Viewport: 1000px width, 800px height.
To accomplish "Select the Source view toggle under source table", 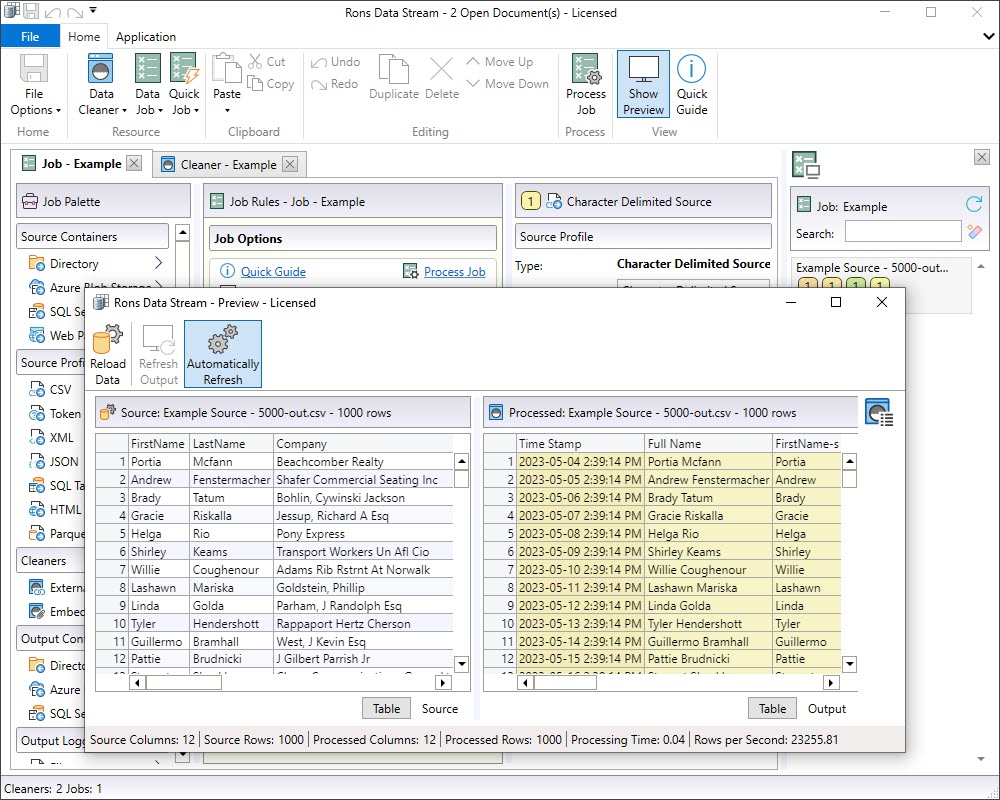I will pos(440,708).
